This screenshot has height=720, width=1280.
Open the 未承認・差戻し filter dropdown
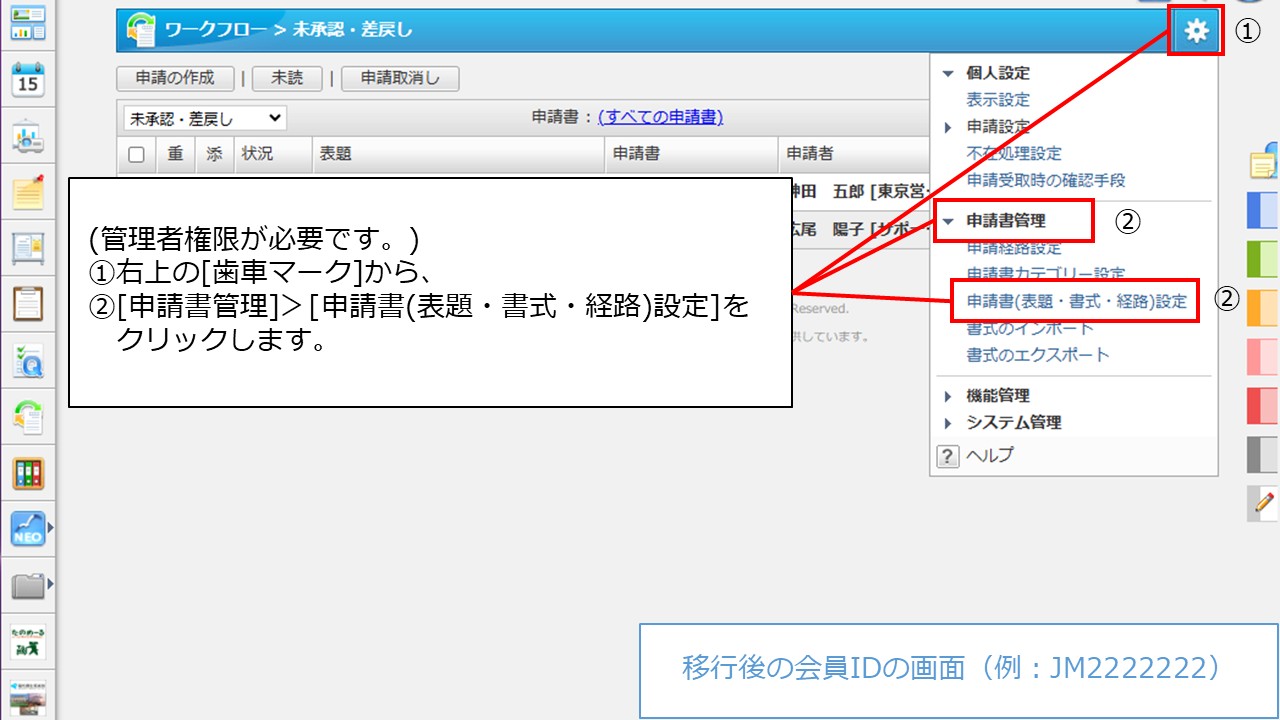point(204,118)
